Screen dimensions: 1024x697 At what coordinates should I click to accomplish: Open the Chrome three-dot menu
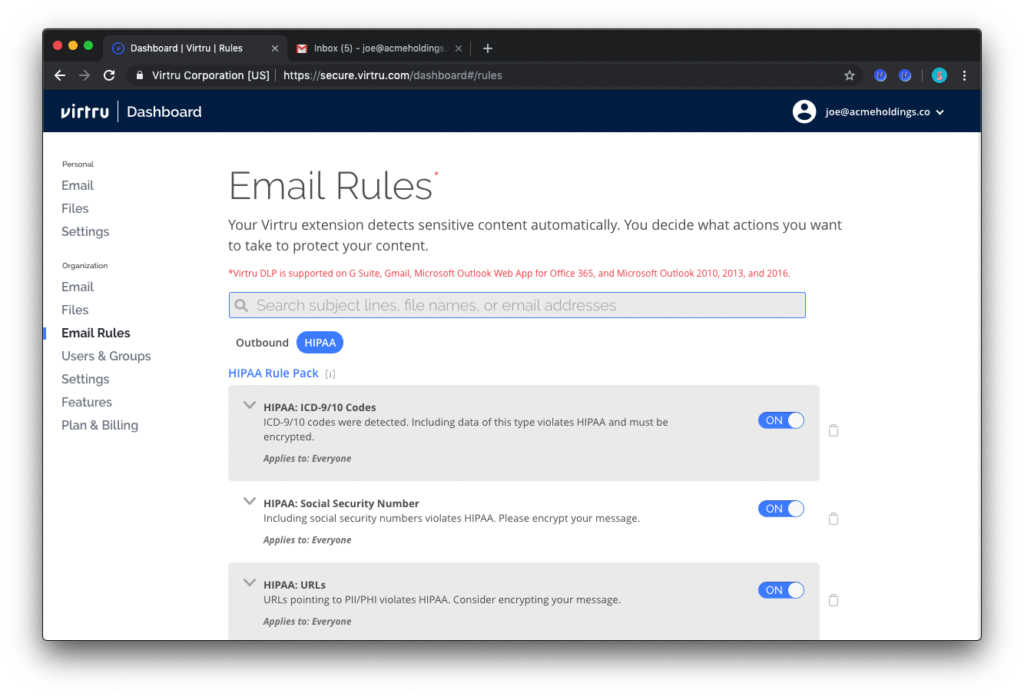(964, 75)
